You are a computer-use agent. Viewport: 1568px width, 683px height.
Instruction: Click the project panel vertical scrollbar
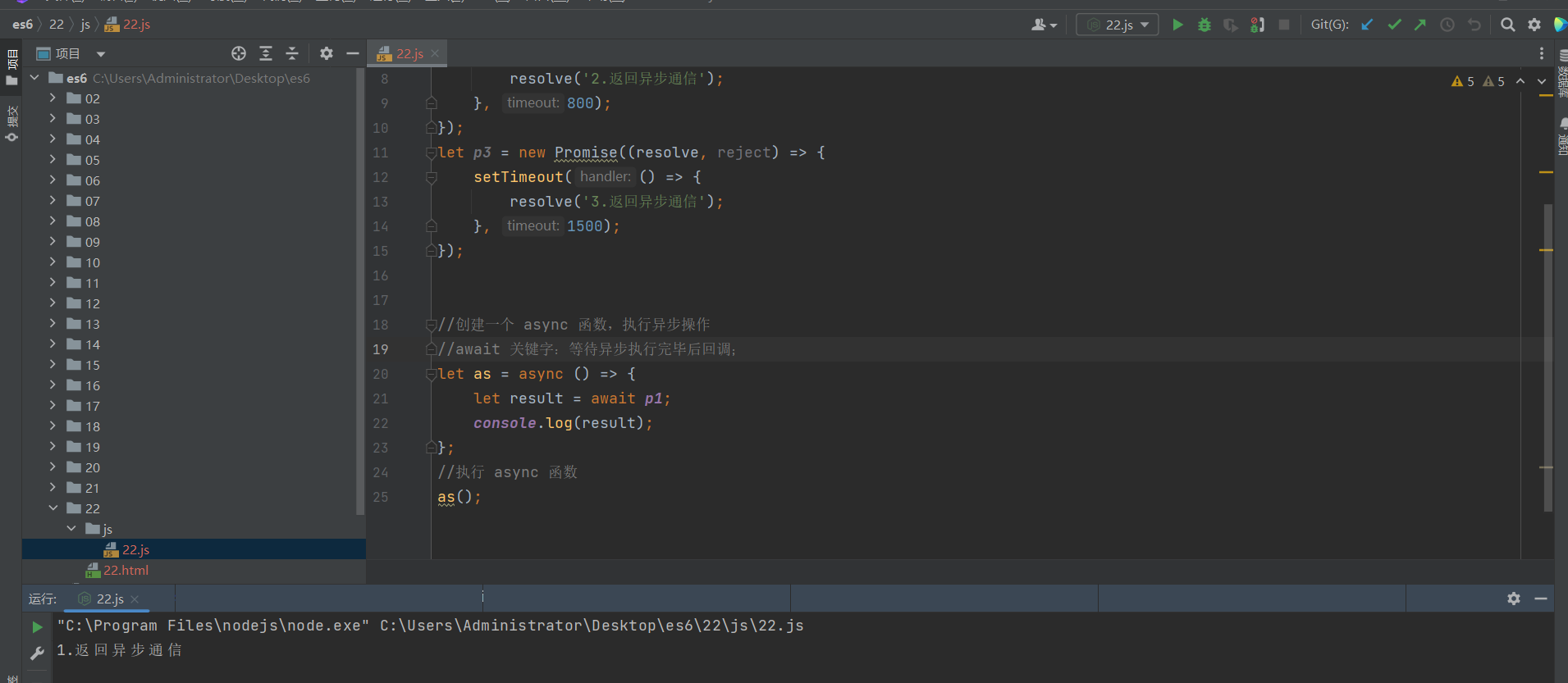coord(359,291)
